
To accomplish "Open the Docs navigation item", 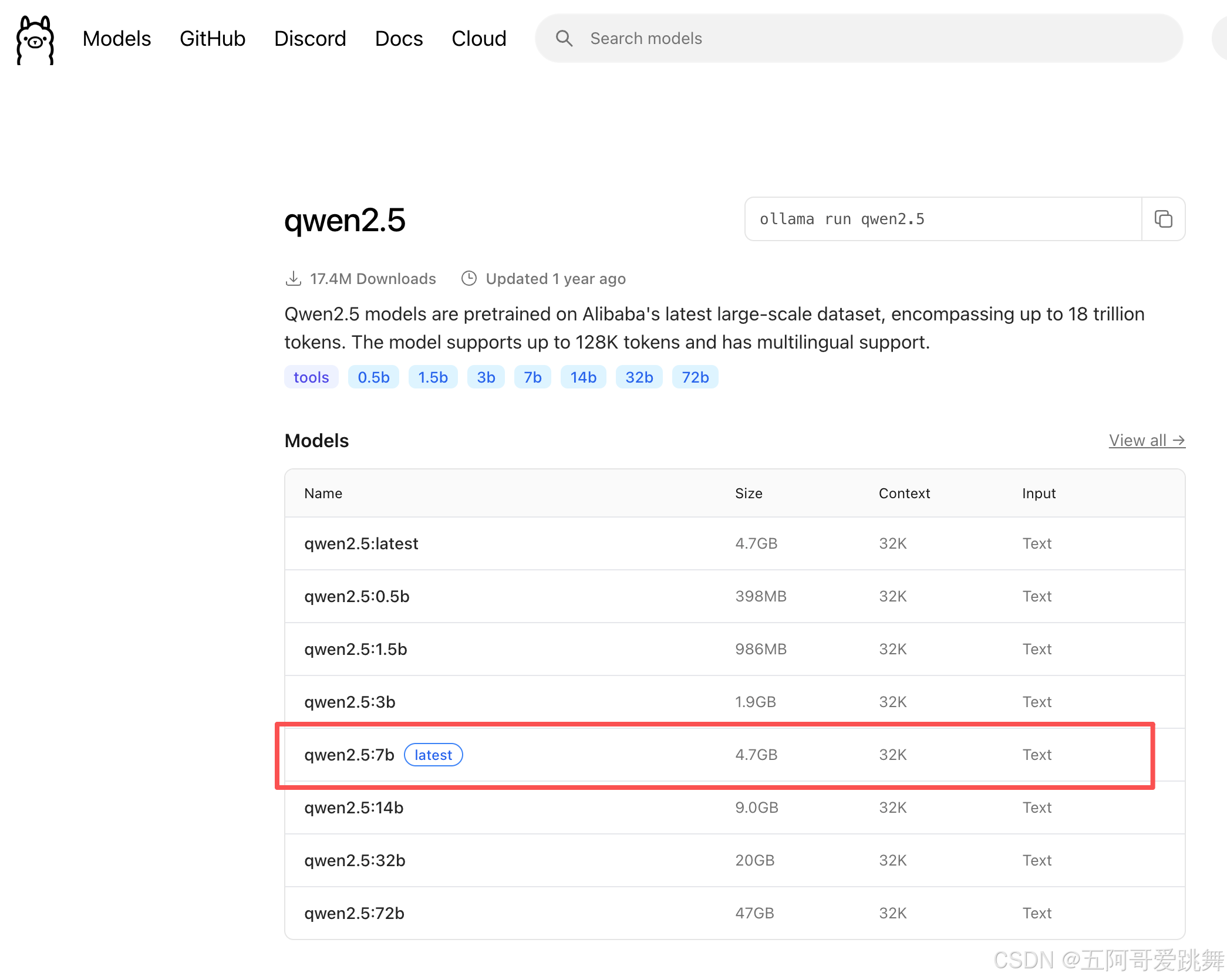I will point(399,39).
